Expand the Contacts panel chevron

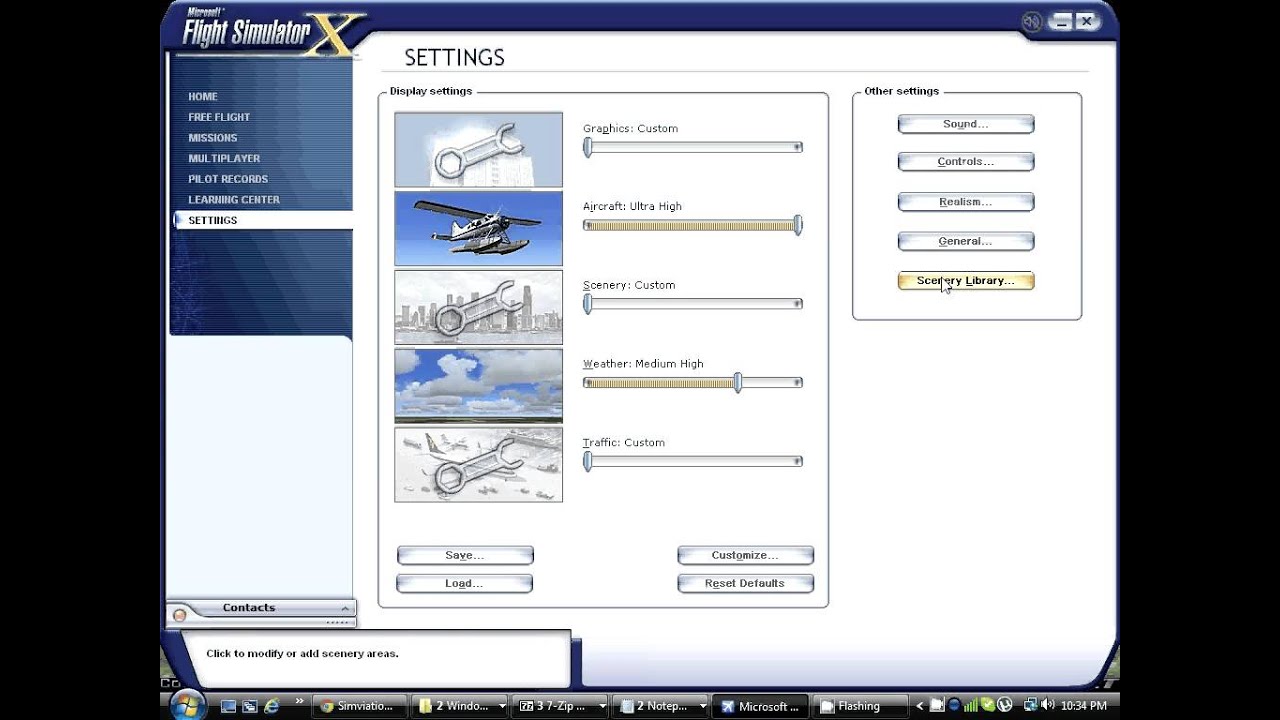345,608
